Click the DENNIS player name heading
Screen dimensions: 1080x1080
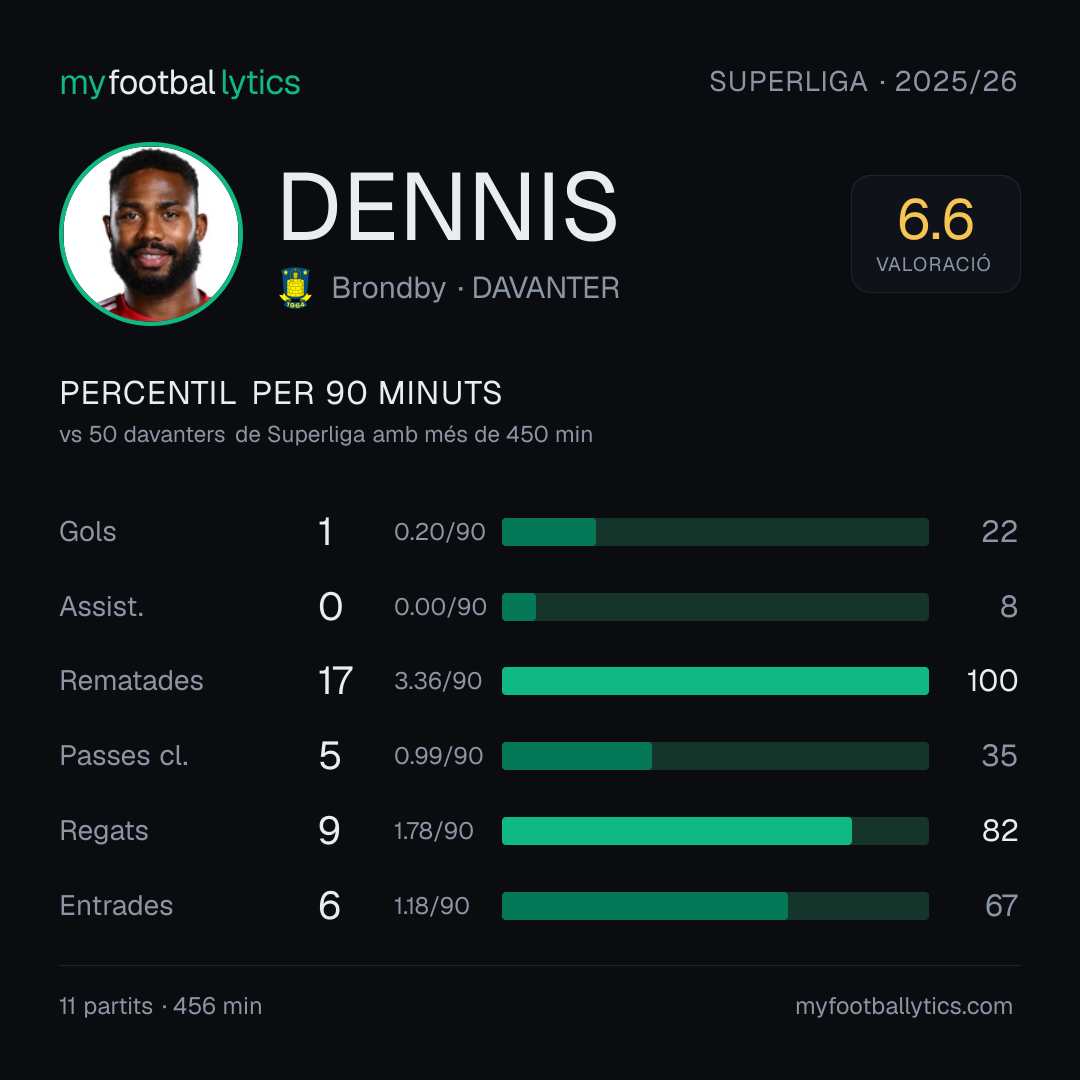click(448, 207)
